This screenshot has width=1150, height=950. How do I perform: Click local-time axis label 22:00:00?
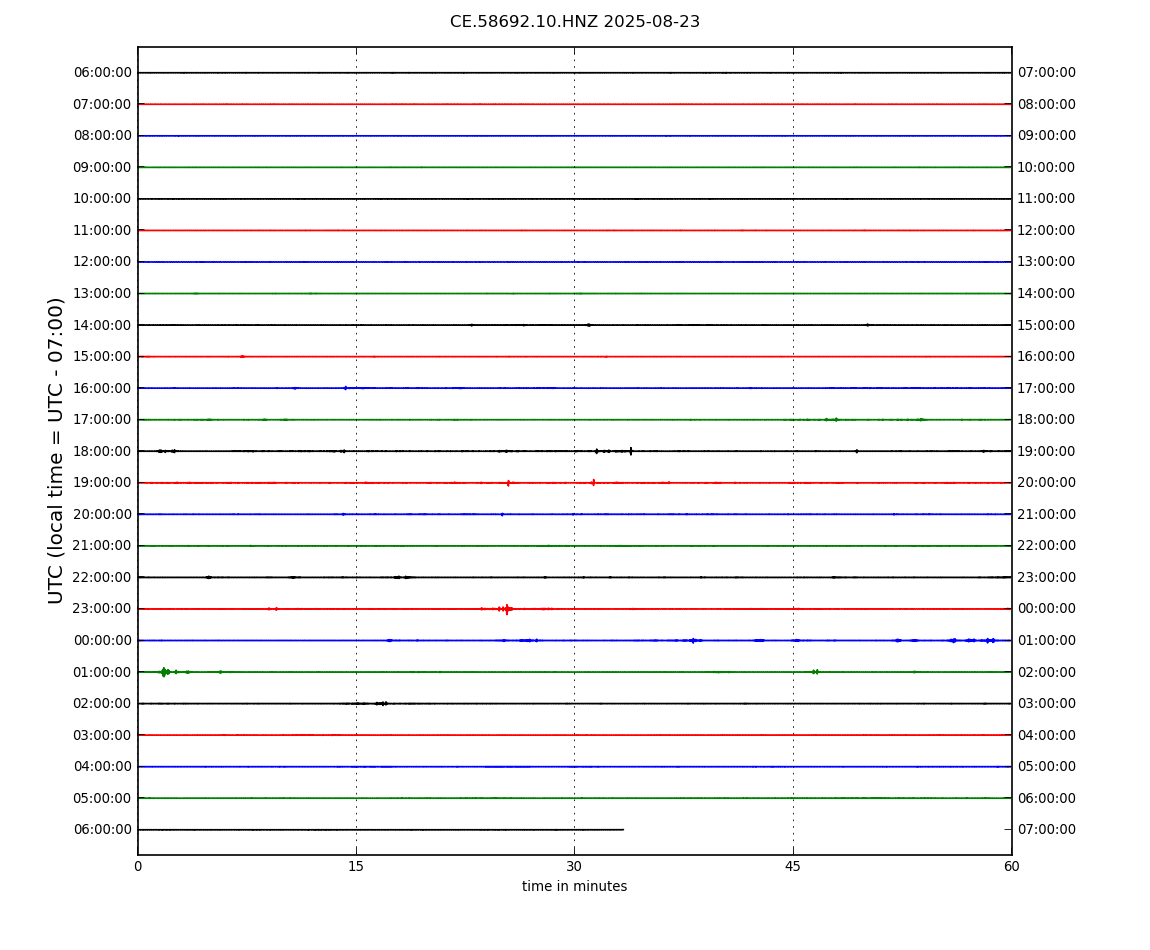(1047, 546)
